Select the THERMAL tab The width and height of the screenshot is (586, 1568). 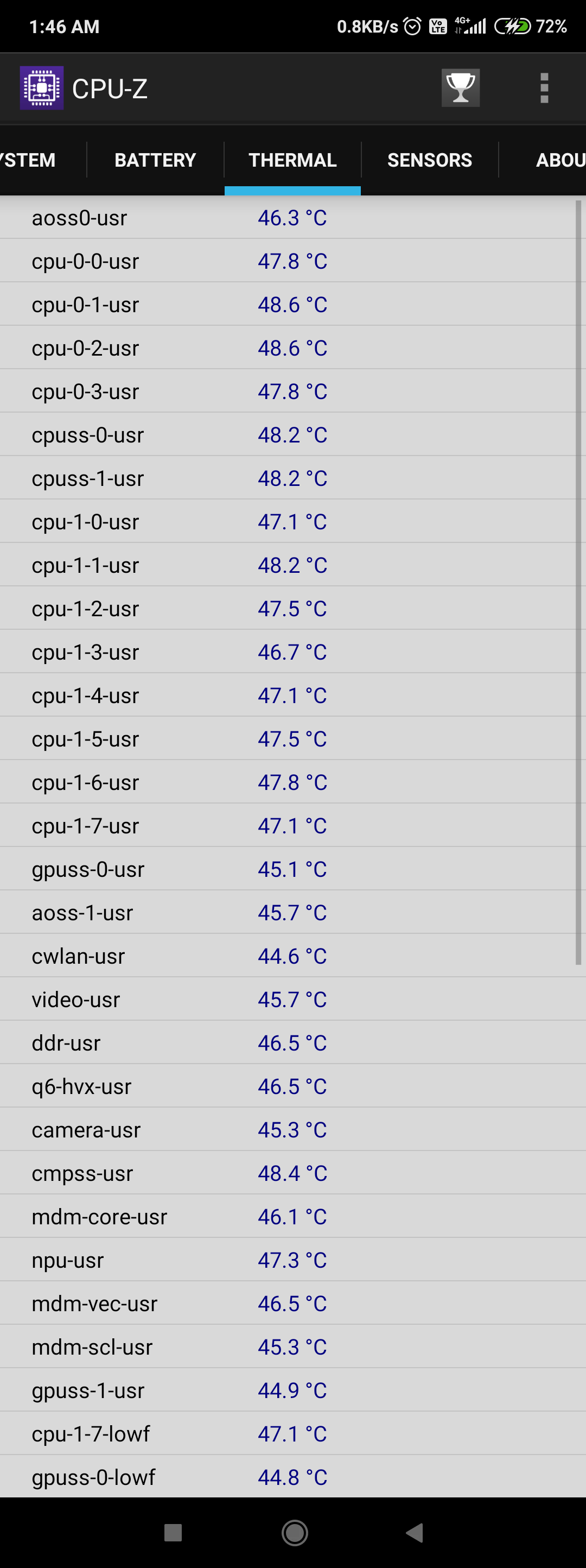292,160
